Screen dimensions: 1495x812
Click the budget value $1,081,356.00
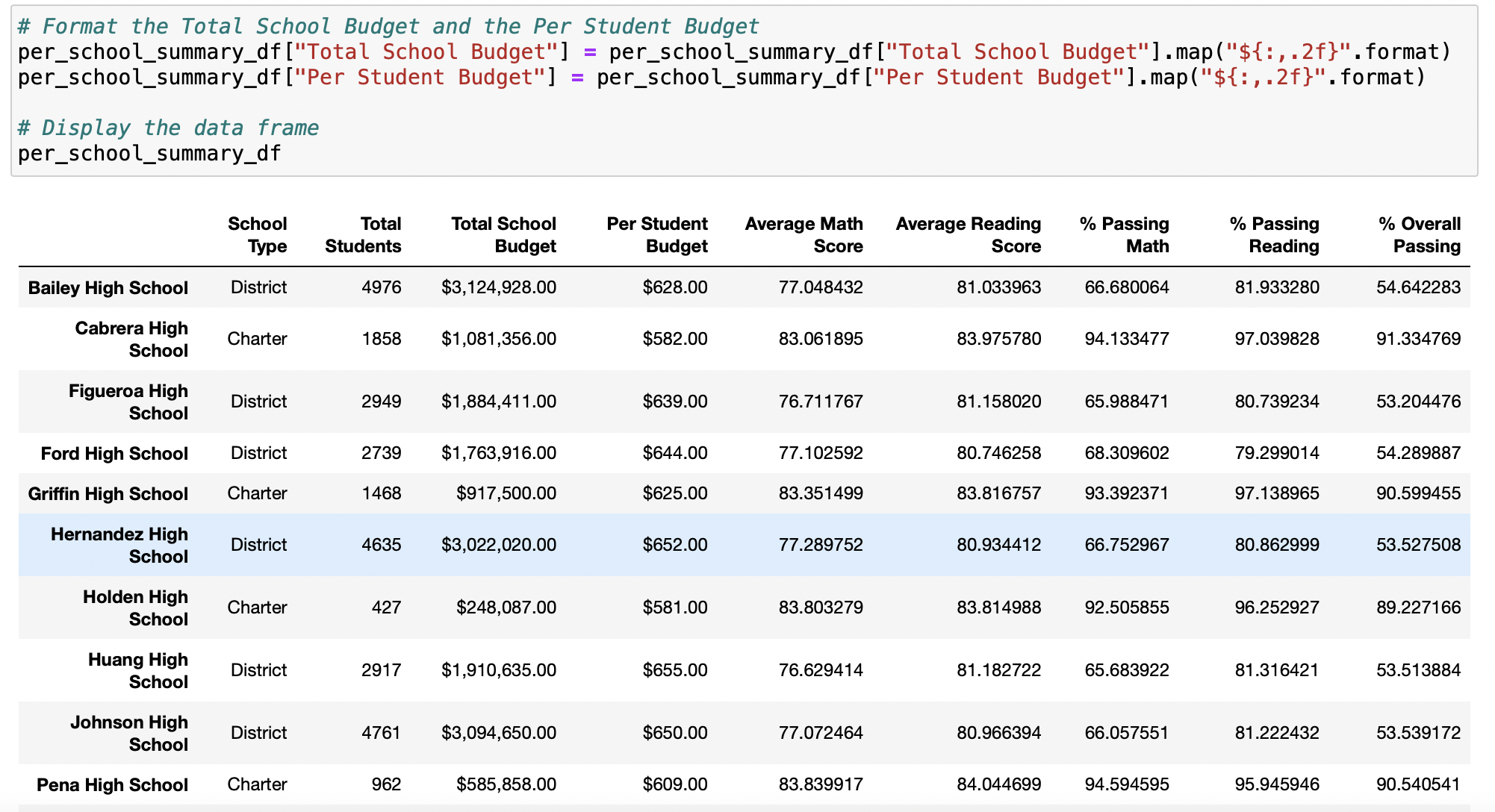pyautogui.click(x=499, y=339)
